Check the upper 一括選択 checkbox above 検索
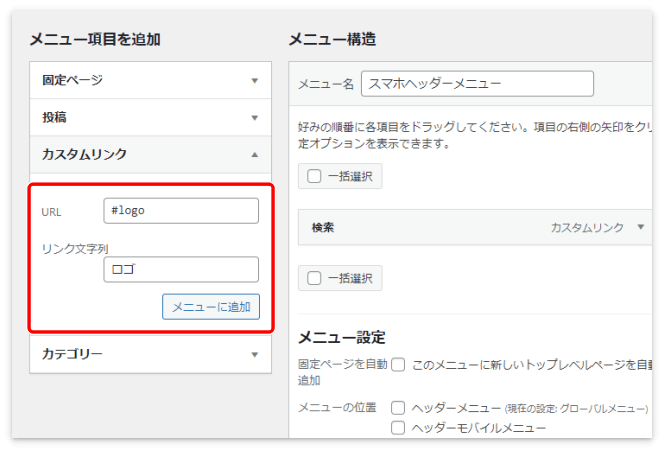 coord(314,176)
